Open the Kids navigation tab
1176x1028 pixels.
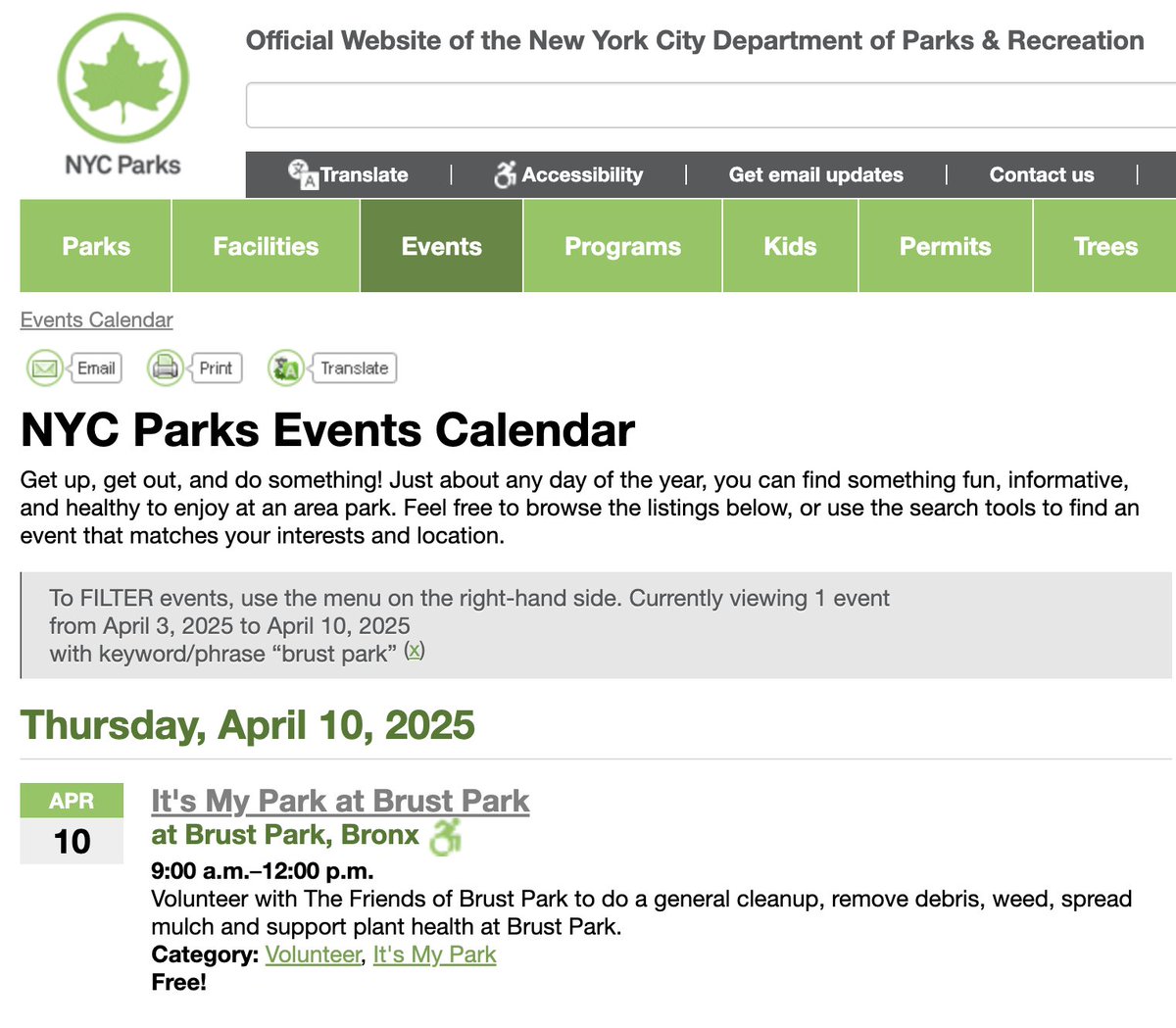[790, 246]
